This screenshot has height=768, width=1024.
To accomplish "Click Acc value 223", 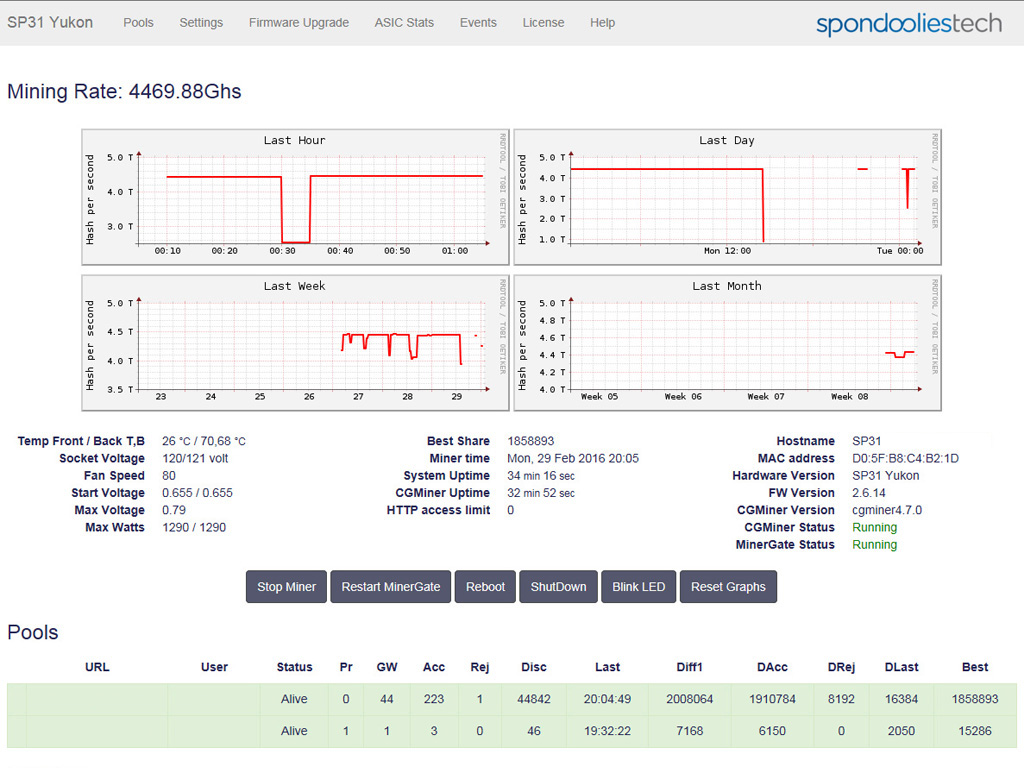I will click(x=434, y=699).
